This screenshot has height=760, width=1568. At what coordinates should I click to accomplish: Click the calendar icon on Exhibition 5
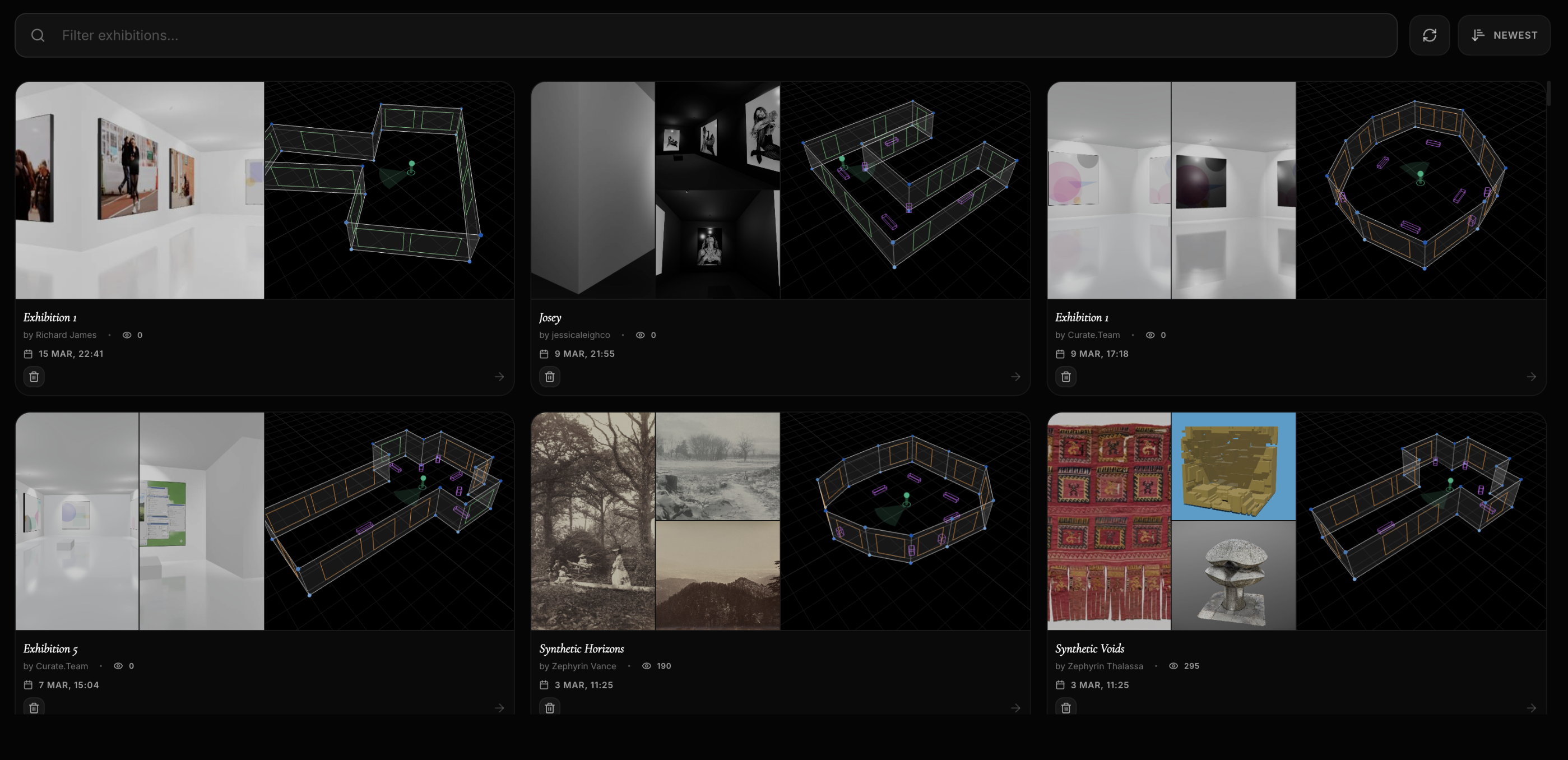pos(28,684)
